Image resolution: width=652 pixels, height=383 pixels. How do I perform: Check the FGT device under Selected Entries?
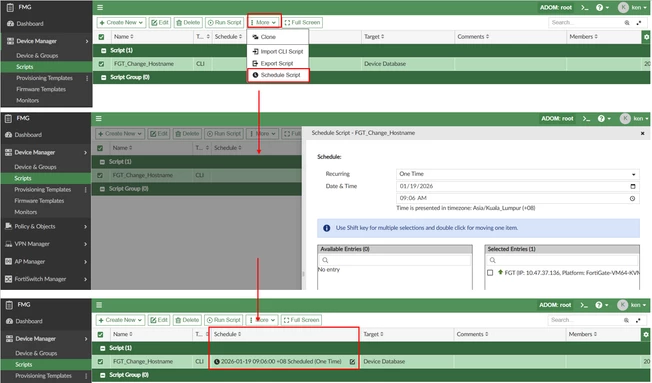coord(490,273)
